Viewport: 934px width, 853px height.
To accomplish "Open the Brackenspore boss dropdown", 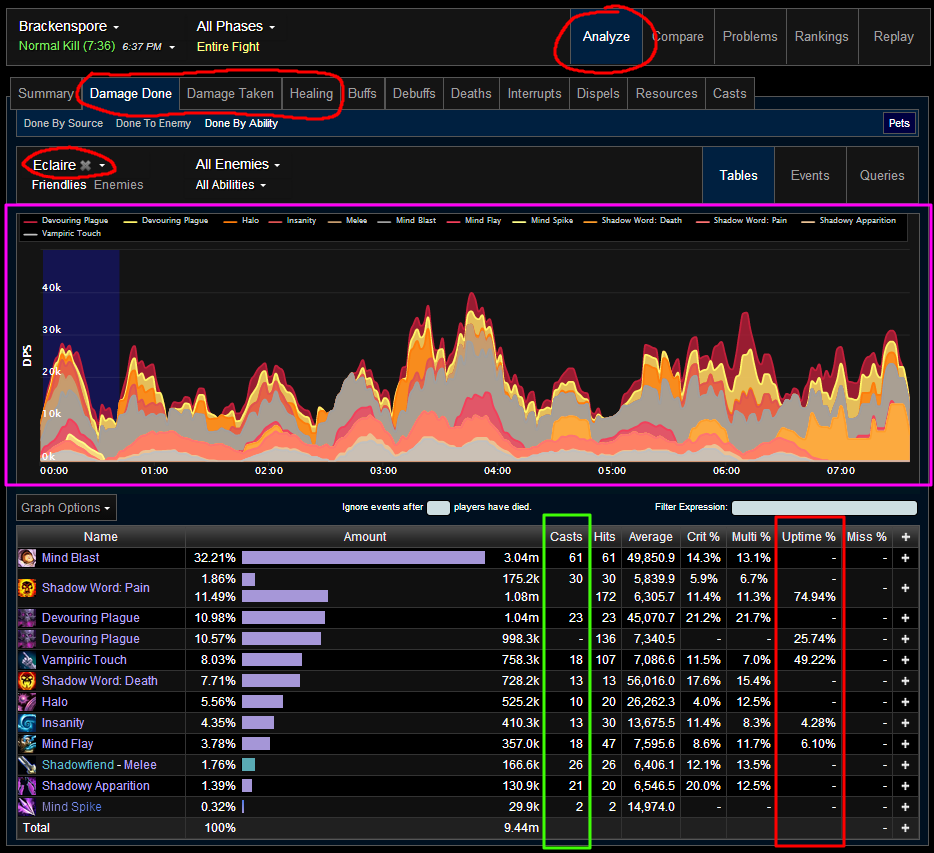I will point(69,26).
